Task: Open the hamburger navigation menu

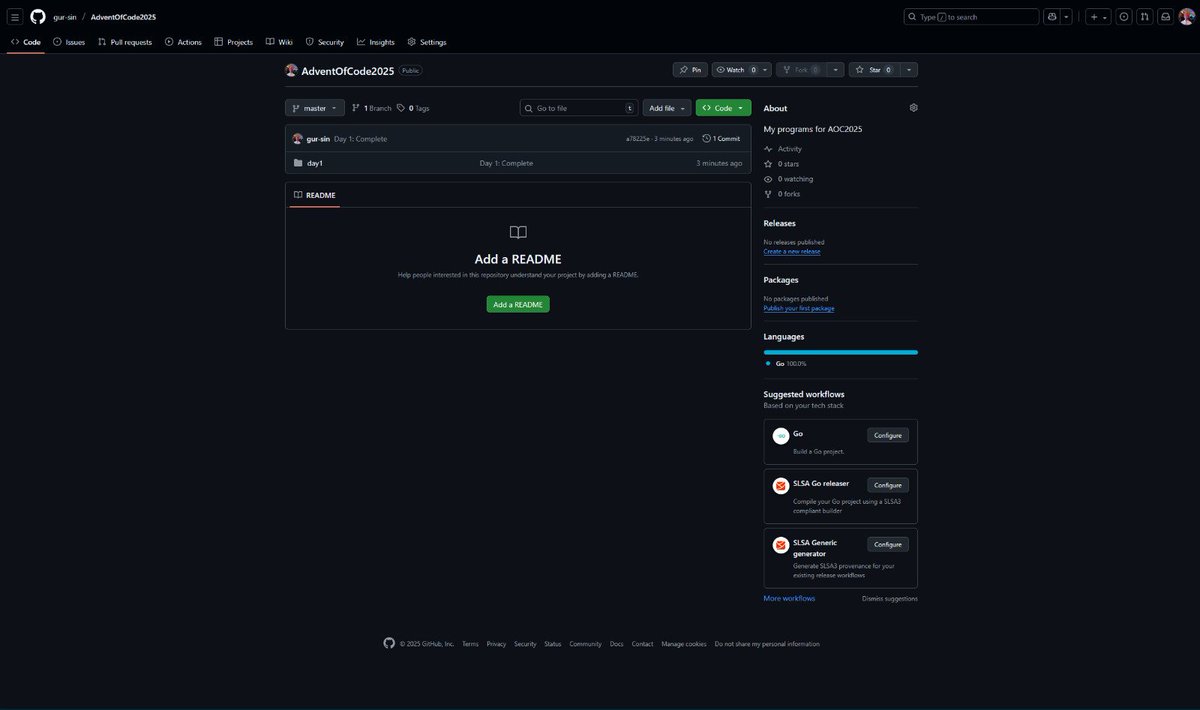Action: pyautogui.click(x=15, y=17)
